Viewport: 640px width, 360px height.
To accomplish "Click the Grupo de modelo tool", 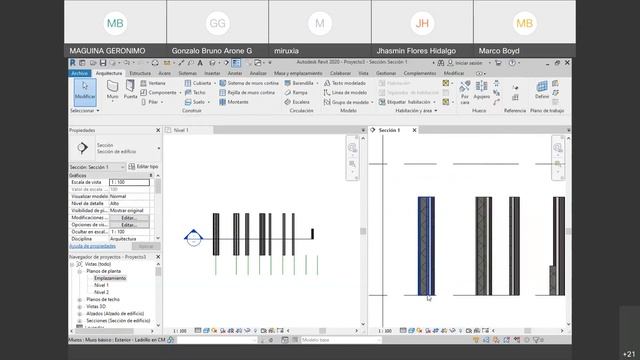I will pos(347,102).
